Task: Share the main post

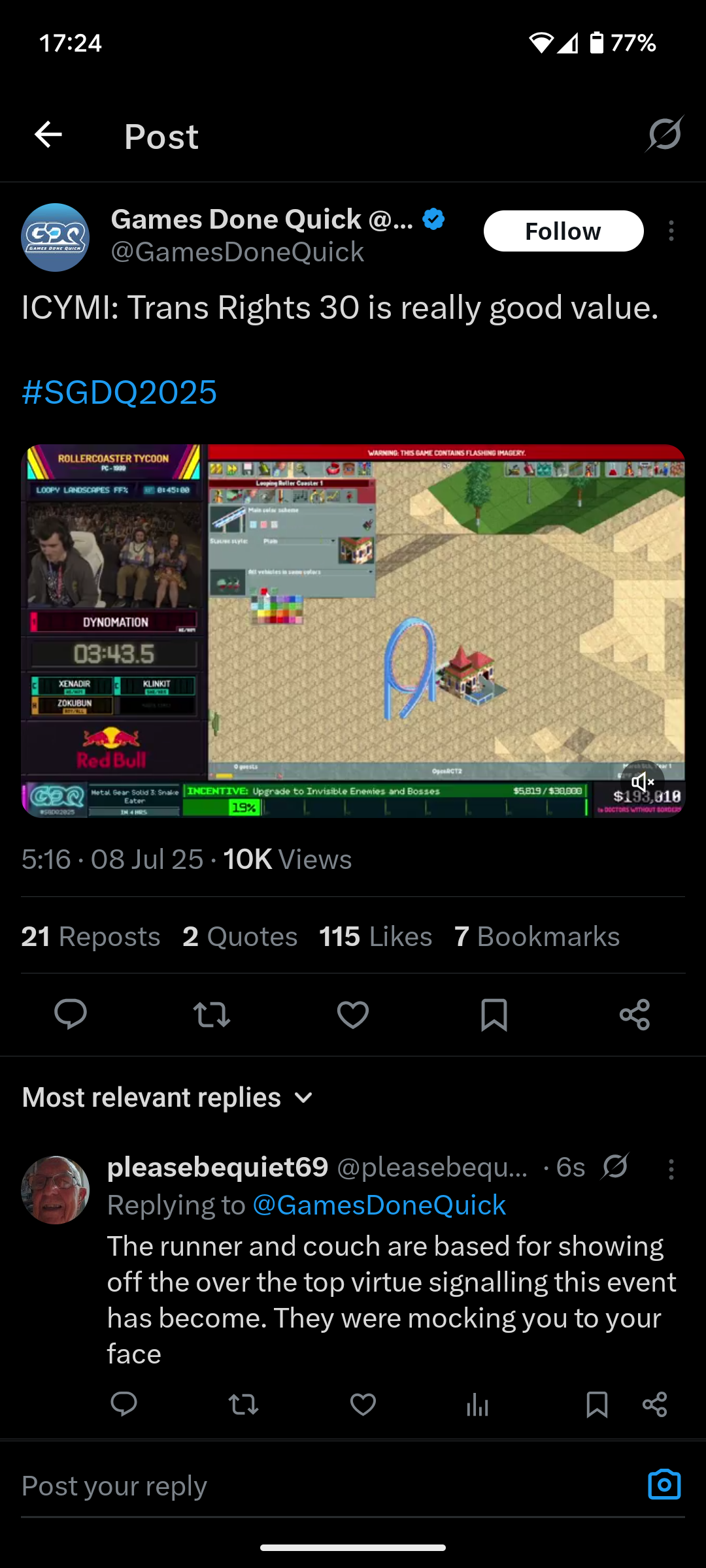Action: pos(635,1015)
